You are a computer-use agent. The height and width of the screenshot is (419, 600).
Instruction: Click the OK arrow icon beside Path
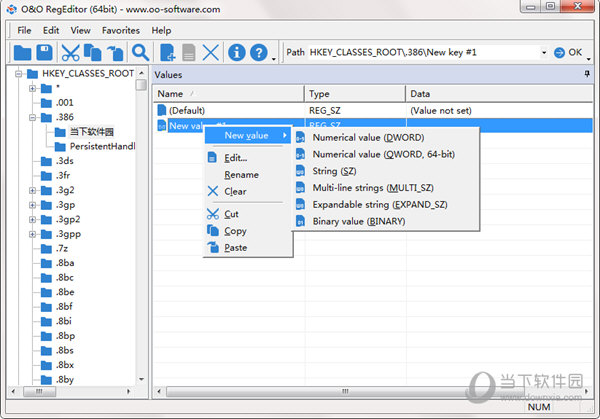tap(559, 52)
